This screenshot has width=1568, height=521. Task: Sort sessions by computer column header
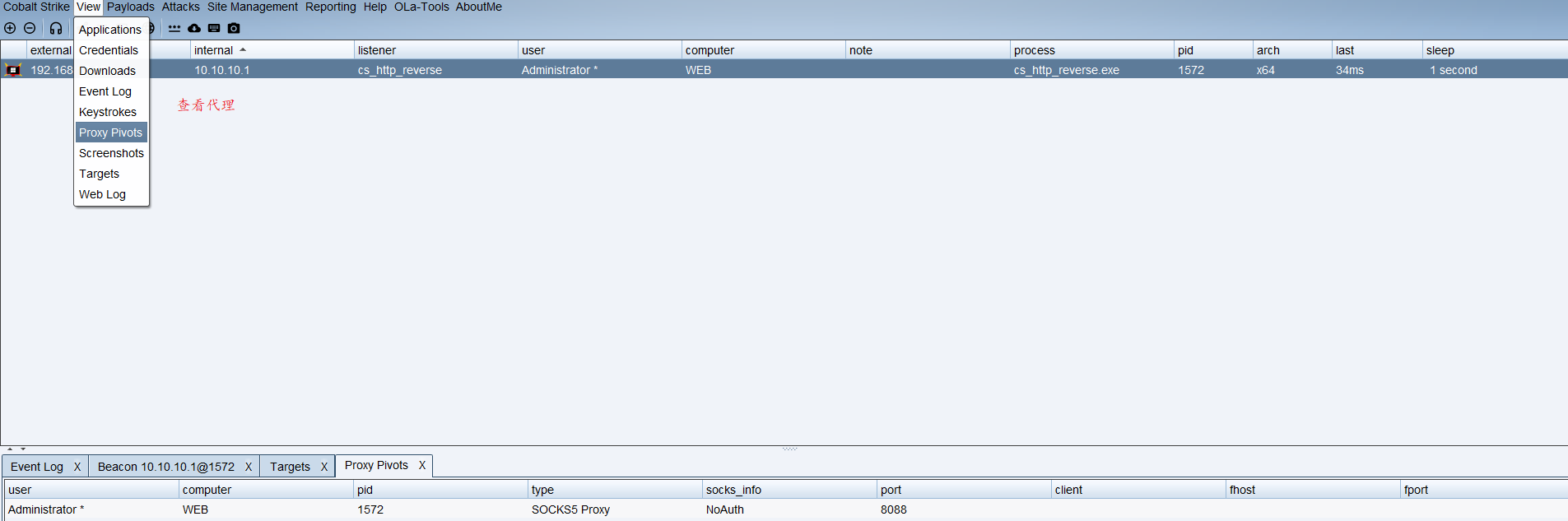pos(763,50)
